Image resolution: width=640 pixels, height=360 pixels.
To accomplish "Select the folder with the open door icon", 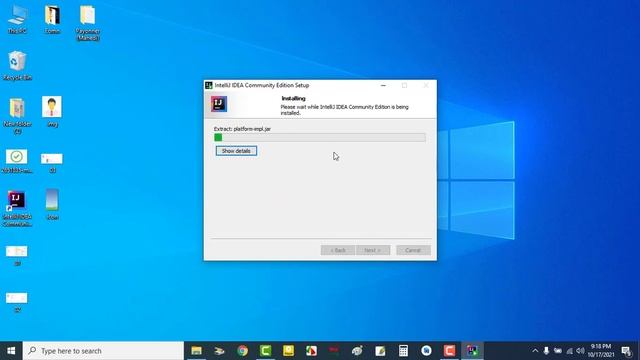I will click(x=52, y=20).
